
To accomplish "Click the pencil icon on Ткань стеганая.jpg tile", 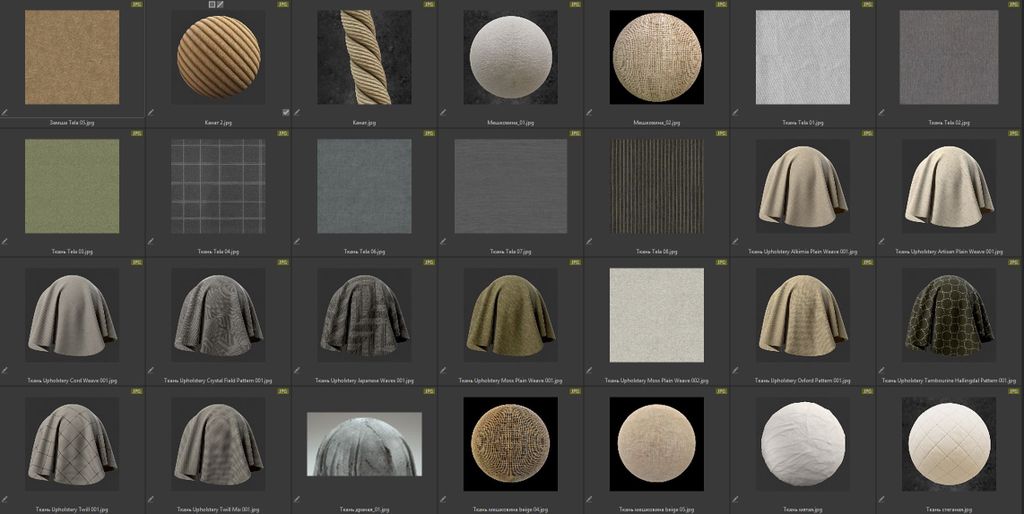I will [881, 497].
